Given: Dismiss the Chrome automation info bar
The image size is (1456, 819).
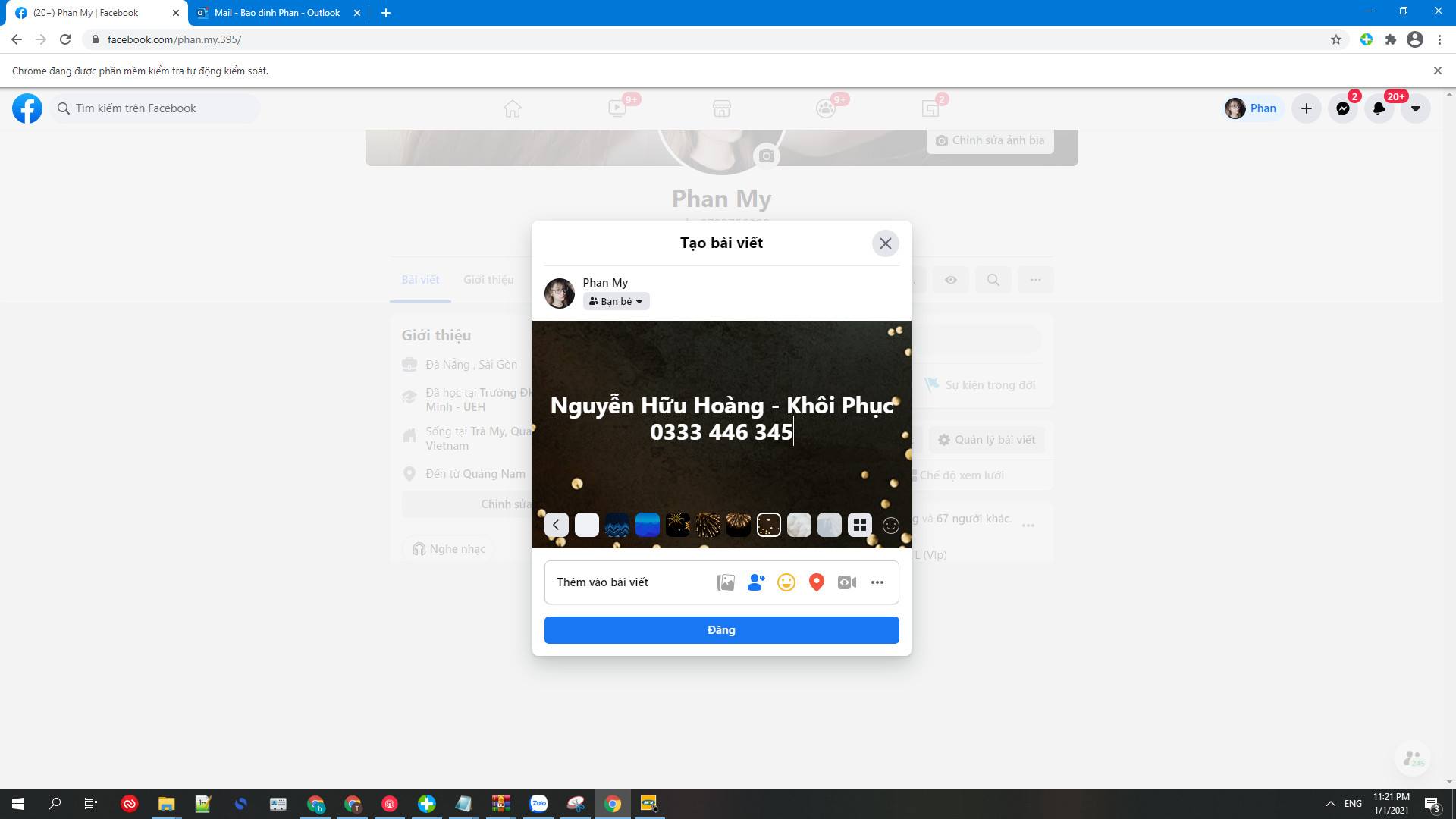Looking at the screenshot, I should tap(1437, 71).
